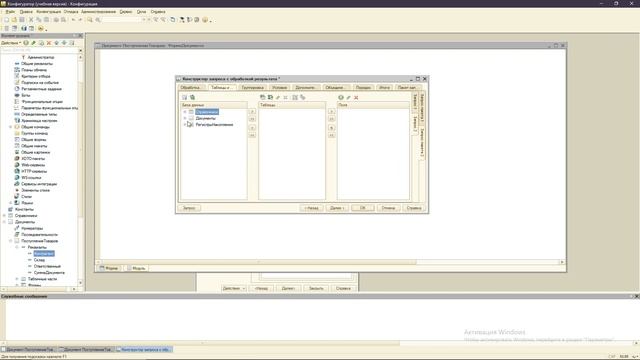Select Документы in the query builder database list
Image resolution: width=640 pixels, height=360 pixels.
pyautogui.click(x=205, y=118)
